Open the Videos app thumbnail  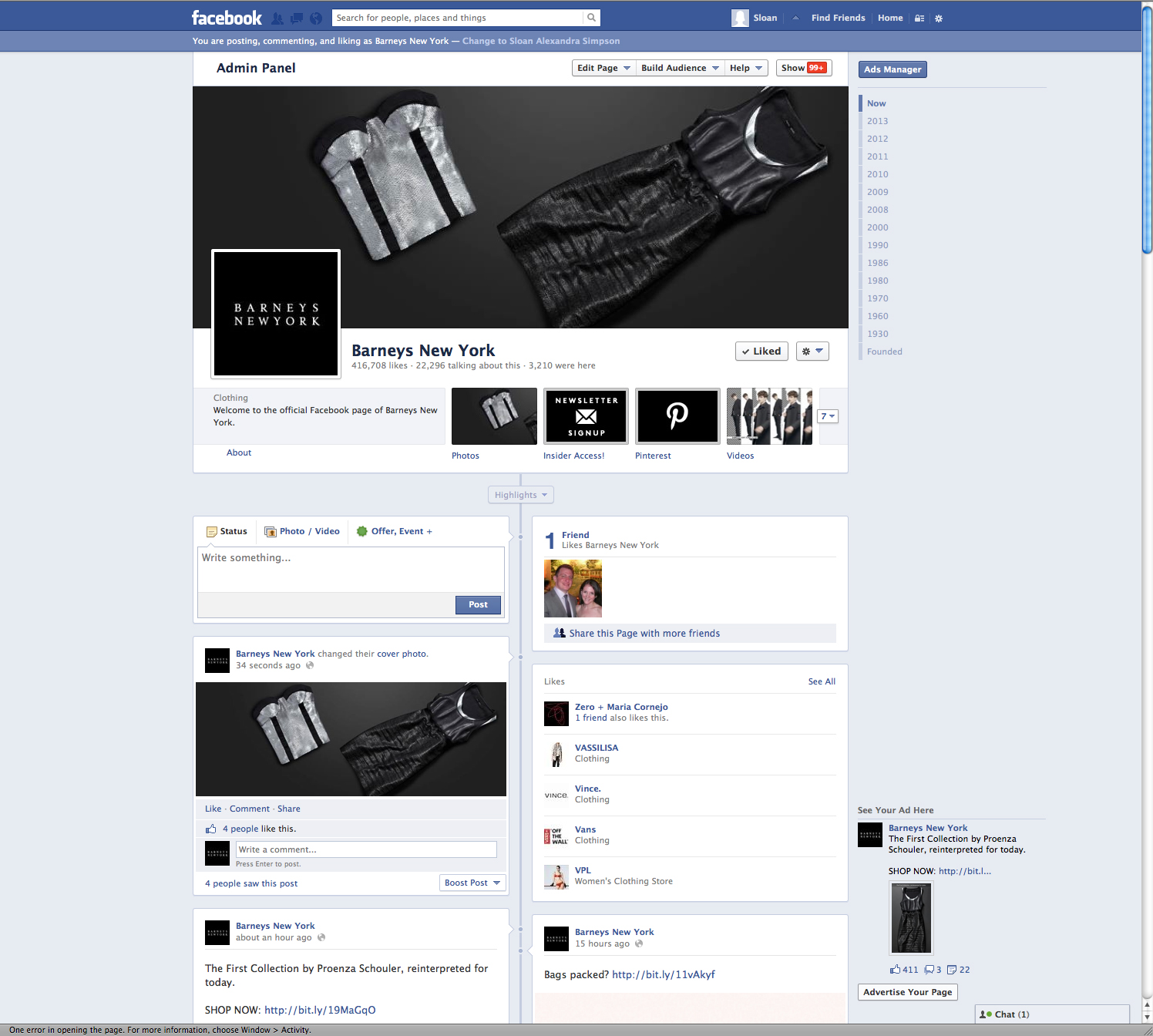(x=769, y=416)
